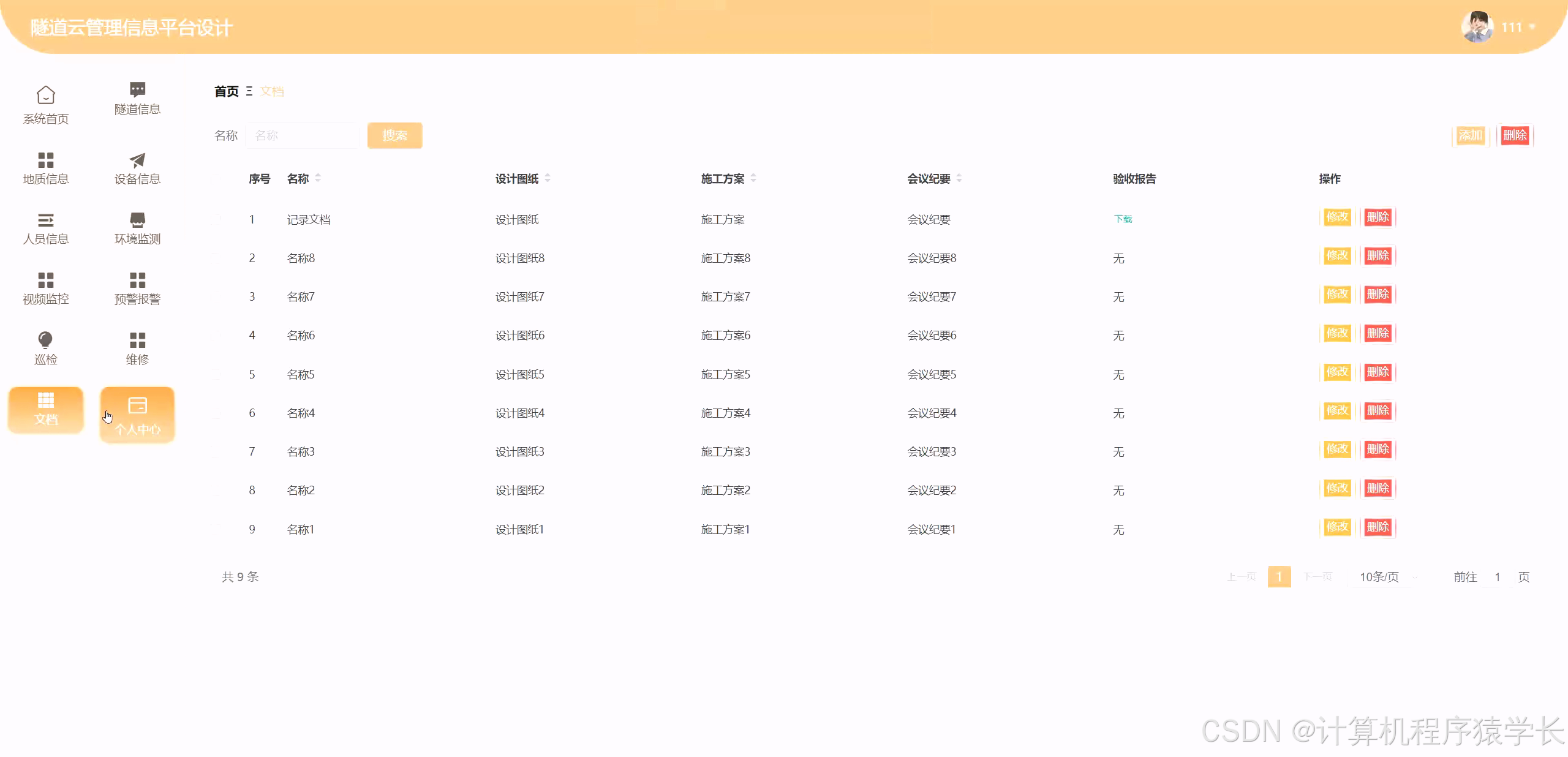Click the page 1 pagination button
This screenshot has width=1568, height=757.
[x=1279, y=576]
